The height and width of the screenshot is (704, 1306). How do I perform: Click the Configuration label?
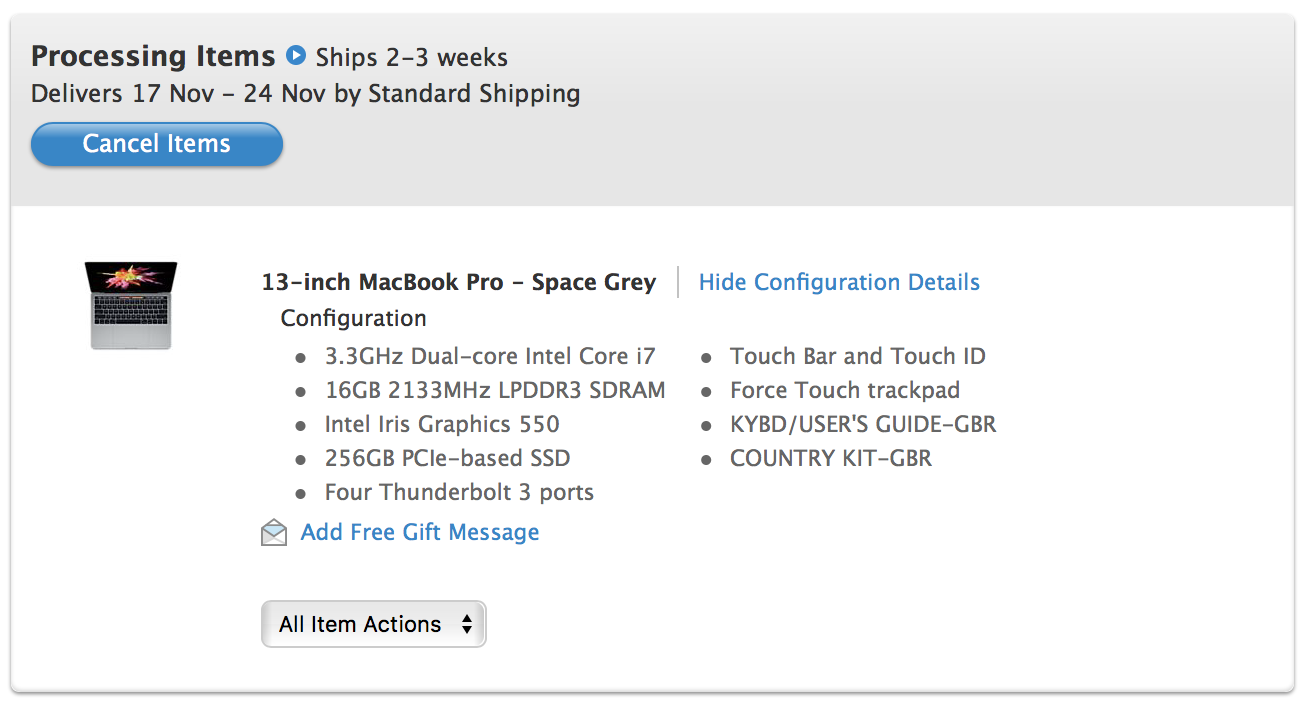[x=353, y=319]
